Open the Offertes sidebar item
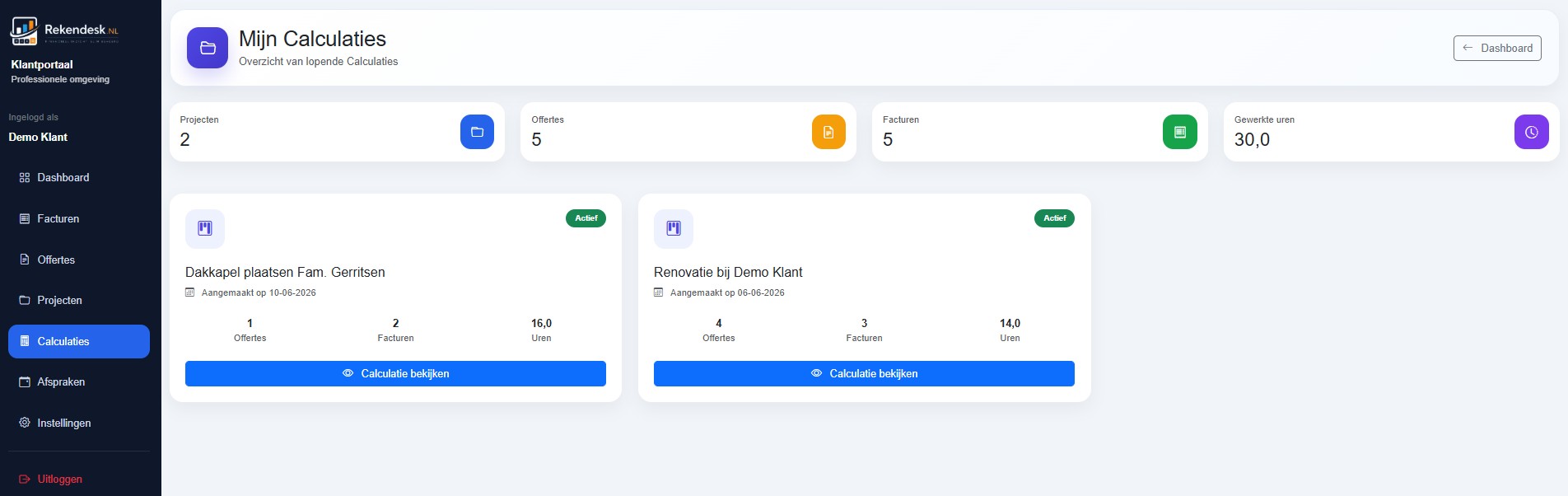This screenshot has width=1568, height=496. [x=79, y=260]
